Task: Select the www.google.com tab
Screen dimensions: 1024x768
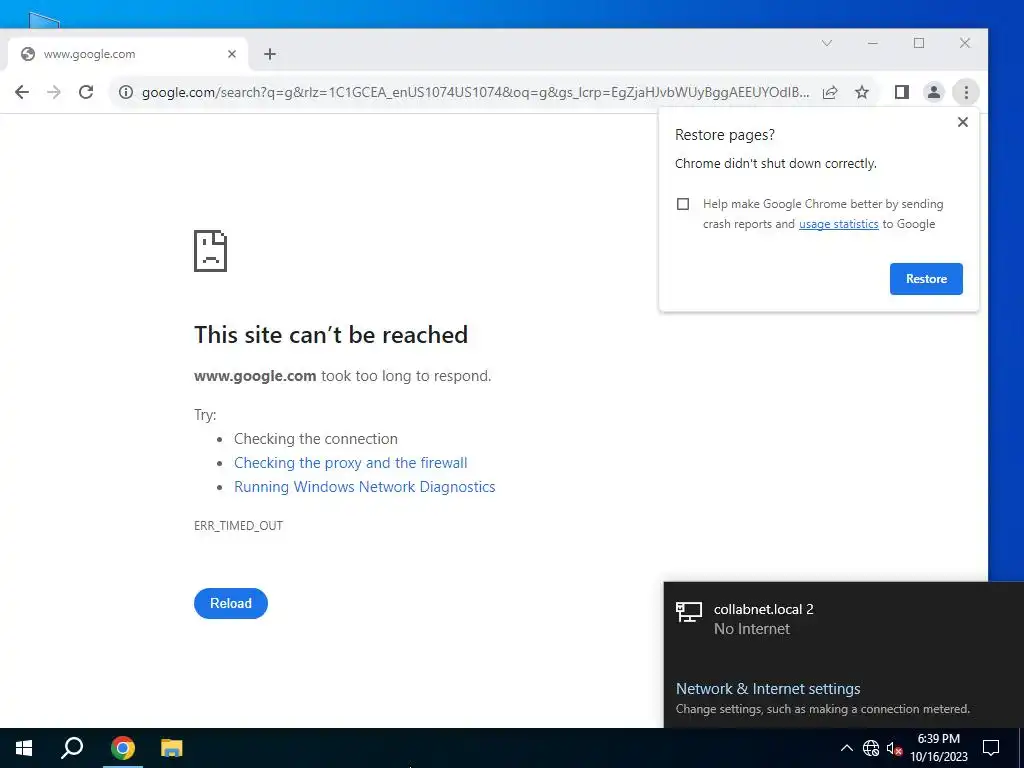Action: (x=127, y=54)
